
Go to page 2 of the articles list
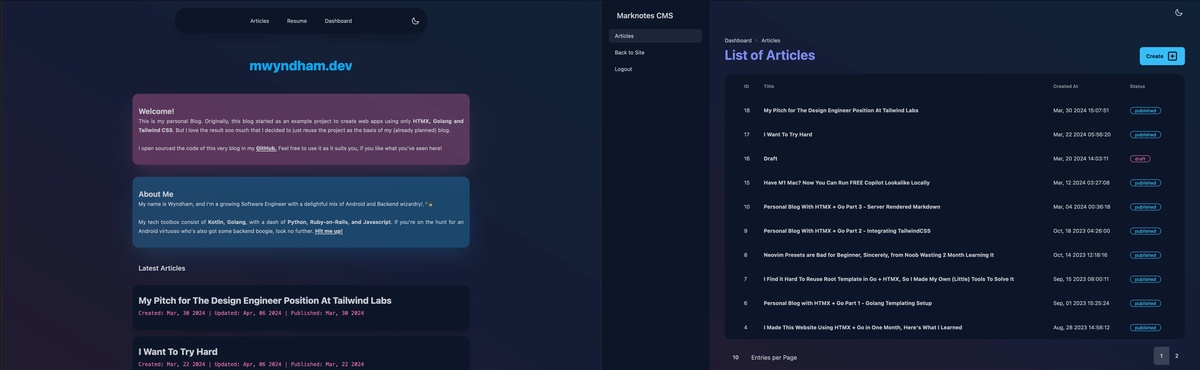(1177, 356)
